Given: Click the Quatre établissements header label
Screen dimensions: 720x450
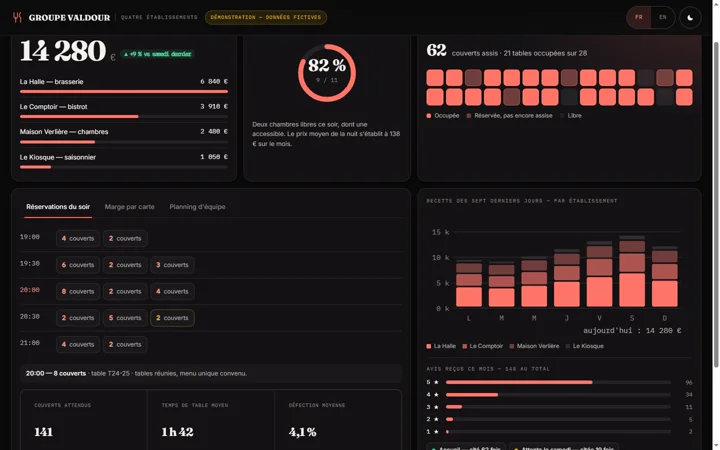Looking at the screenshot, I should [159, 17].
